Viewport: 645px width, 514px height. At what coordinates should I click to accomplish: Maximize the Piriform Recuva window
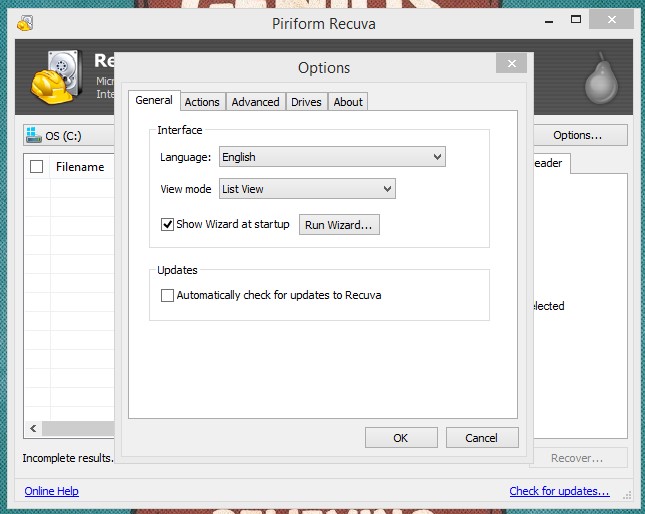pos(576,19)
